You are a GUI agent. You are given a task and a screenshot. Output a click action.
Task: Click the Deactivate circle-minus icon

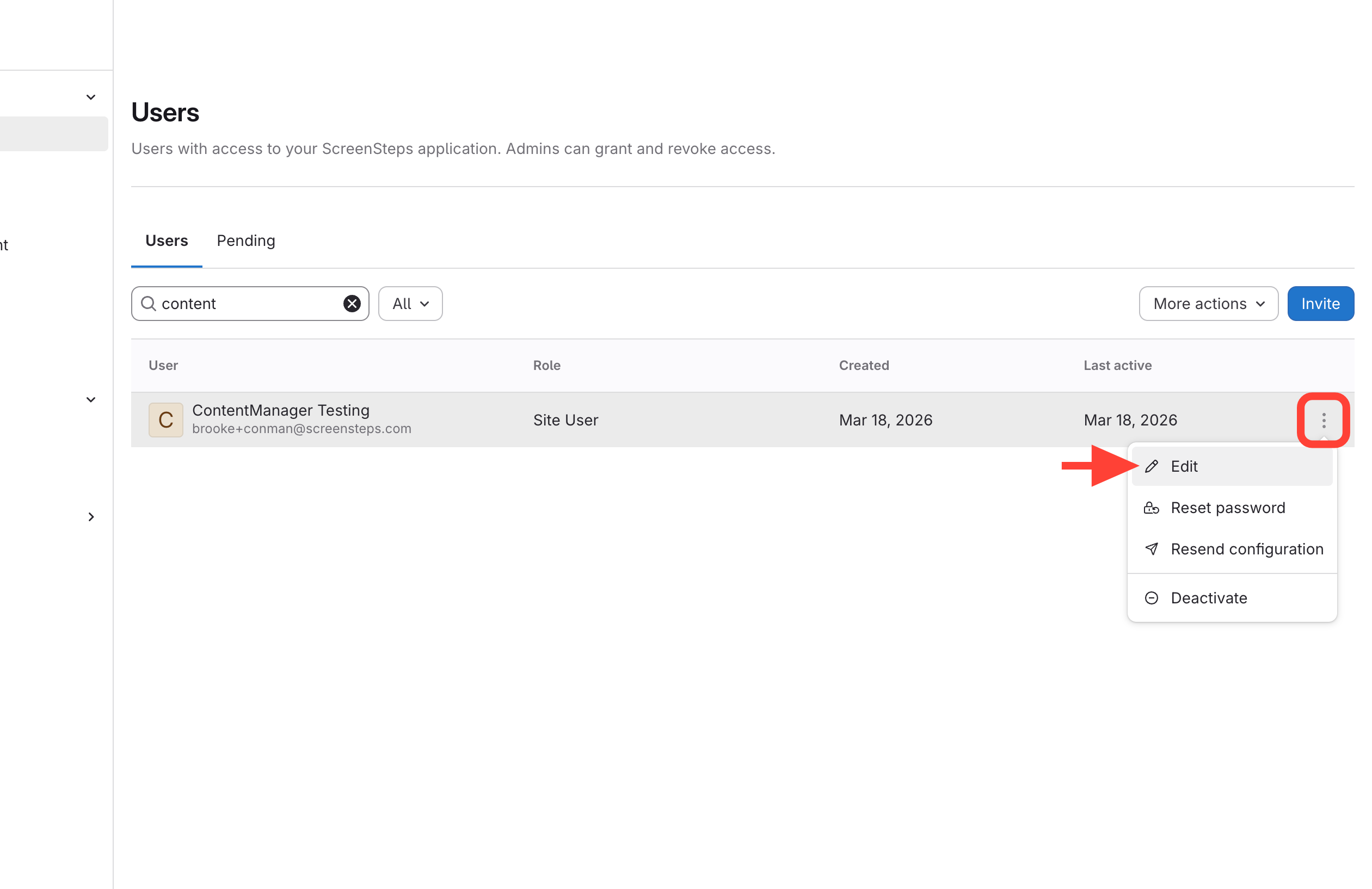click(x=1151, y=598)
